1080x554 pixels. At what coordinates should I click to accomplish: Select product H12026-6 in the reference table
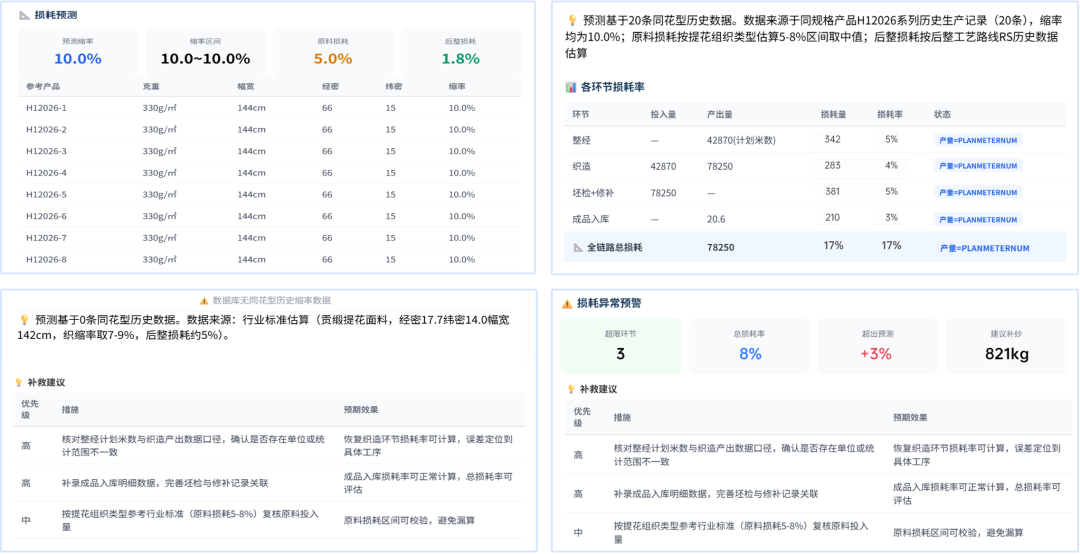(46, 216)
